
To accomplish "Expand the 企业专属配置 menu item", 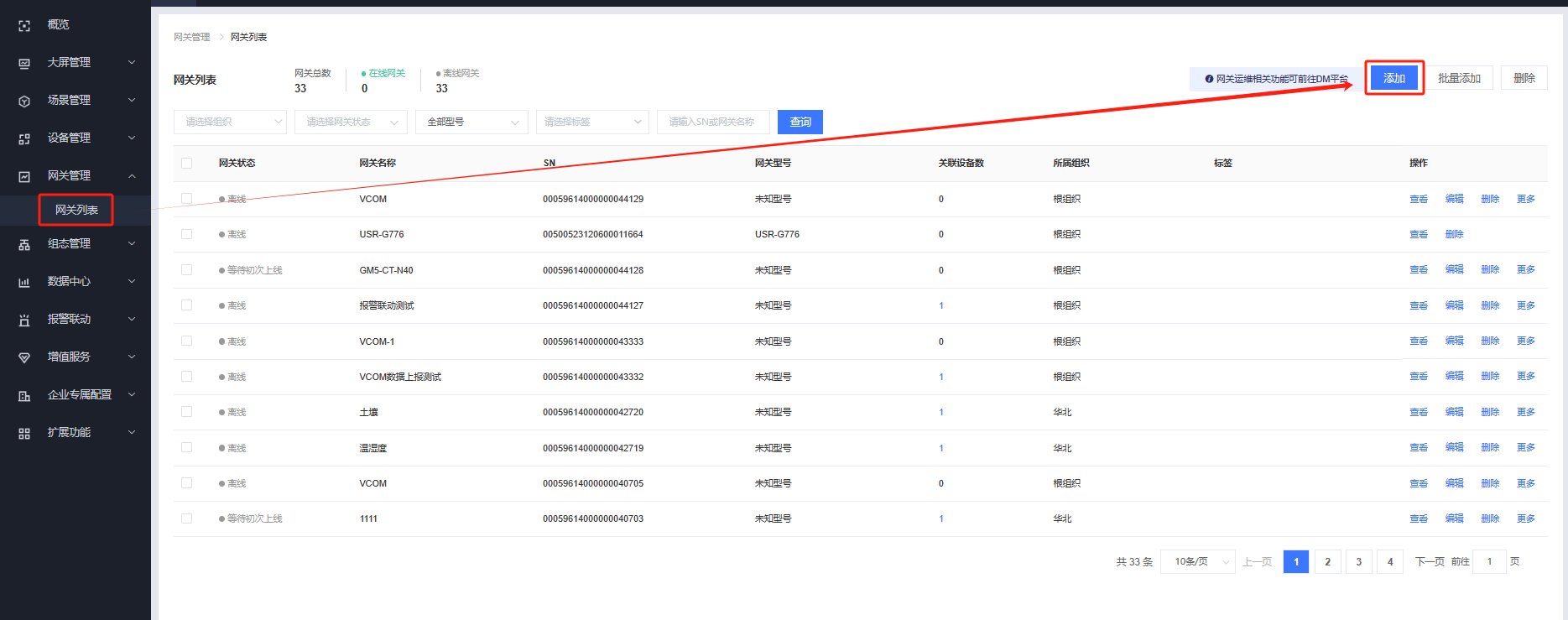I will (79, 394).
